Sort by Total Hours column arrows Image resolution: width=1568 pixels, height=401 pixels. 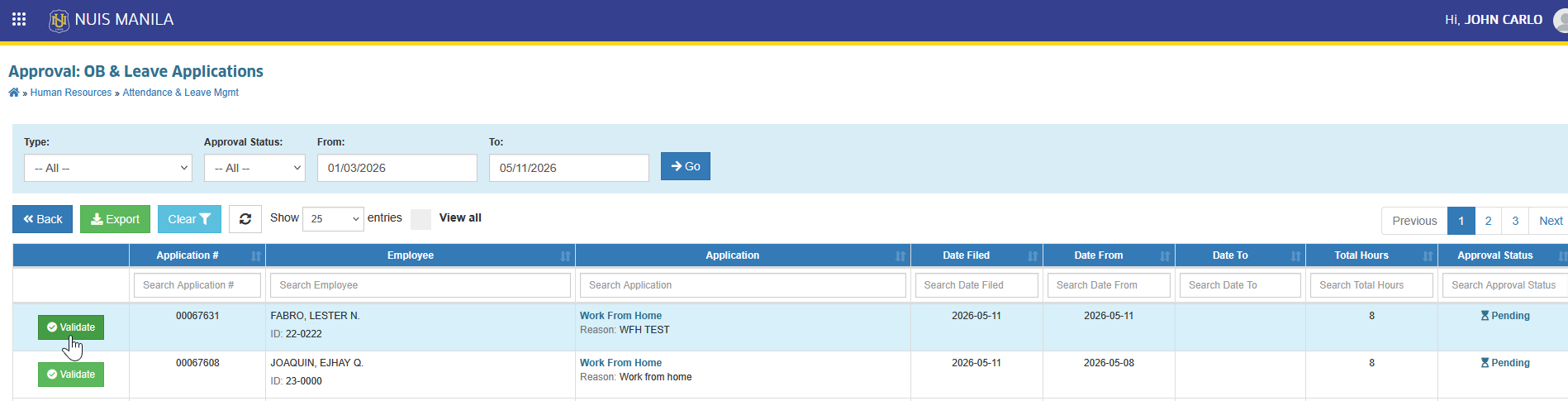(1428, 256)
